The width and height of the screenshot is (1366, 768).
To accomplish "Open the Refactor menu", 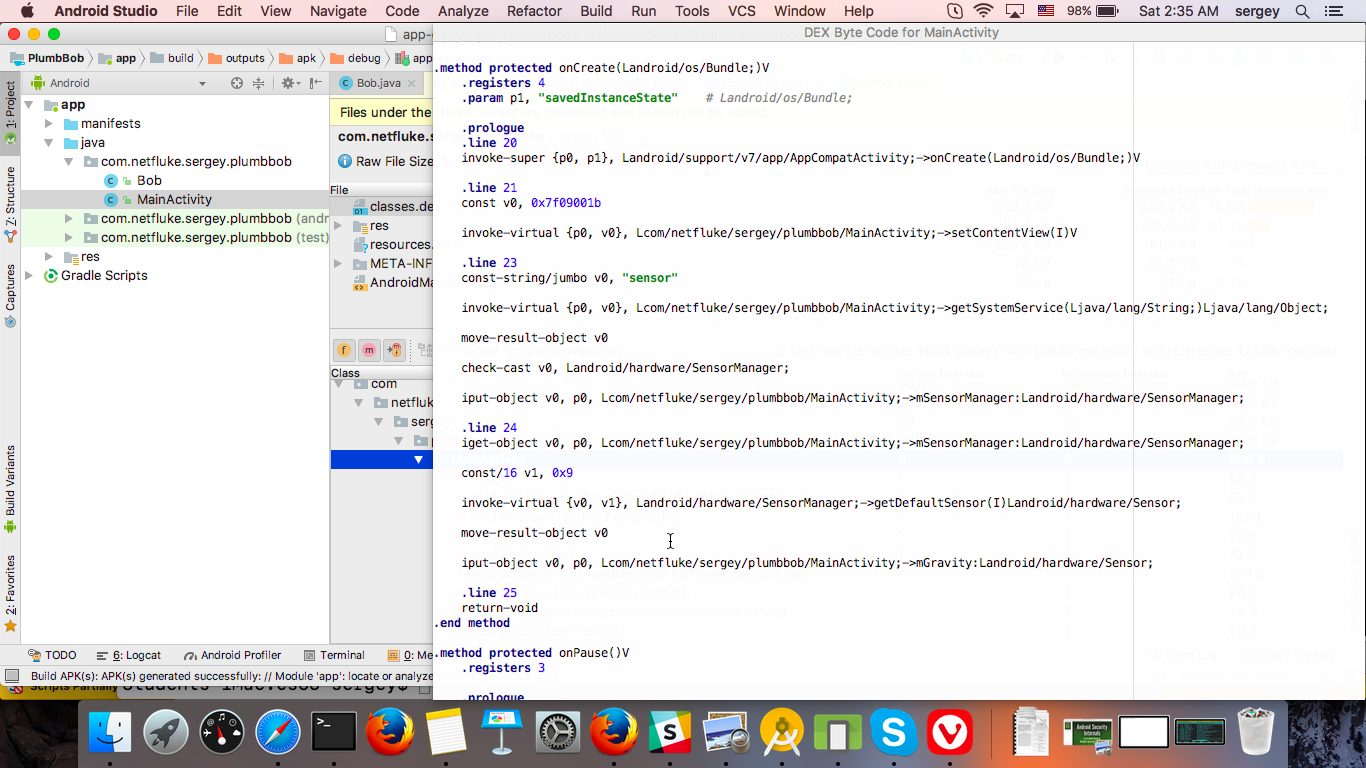I will pos(534,11).
